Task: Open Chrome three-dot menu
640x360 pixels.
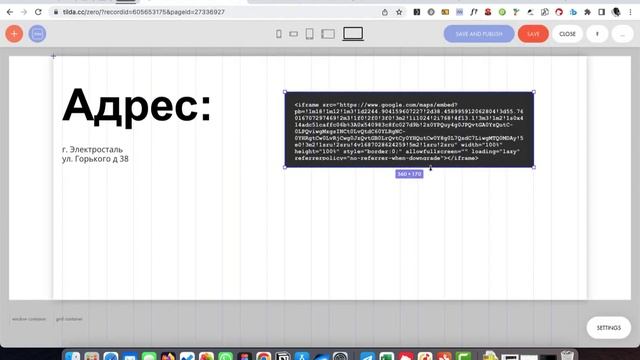Action: coord(631,12)
